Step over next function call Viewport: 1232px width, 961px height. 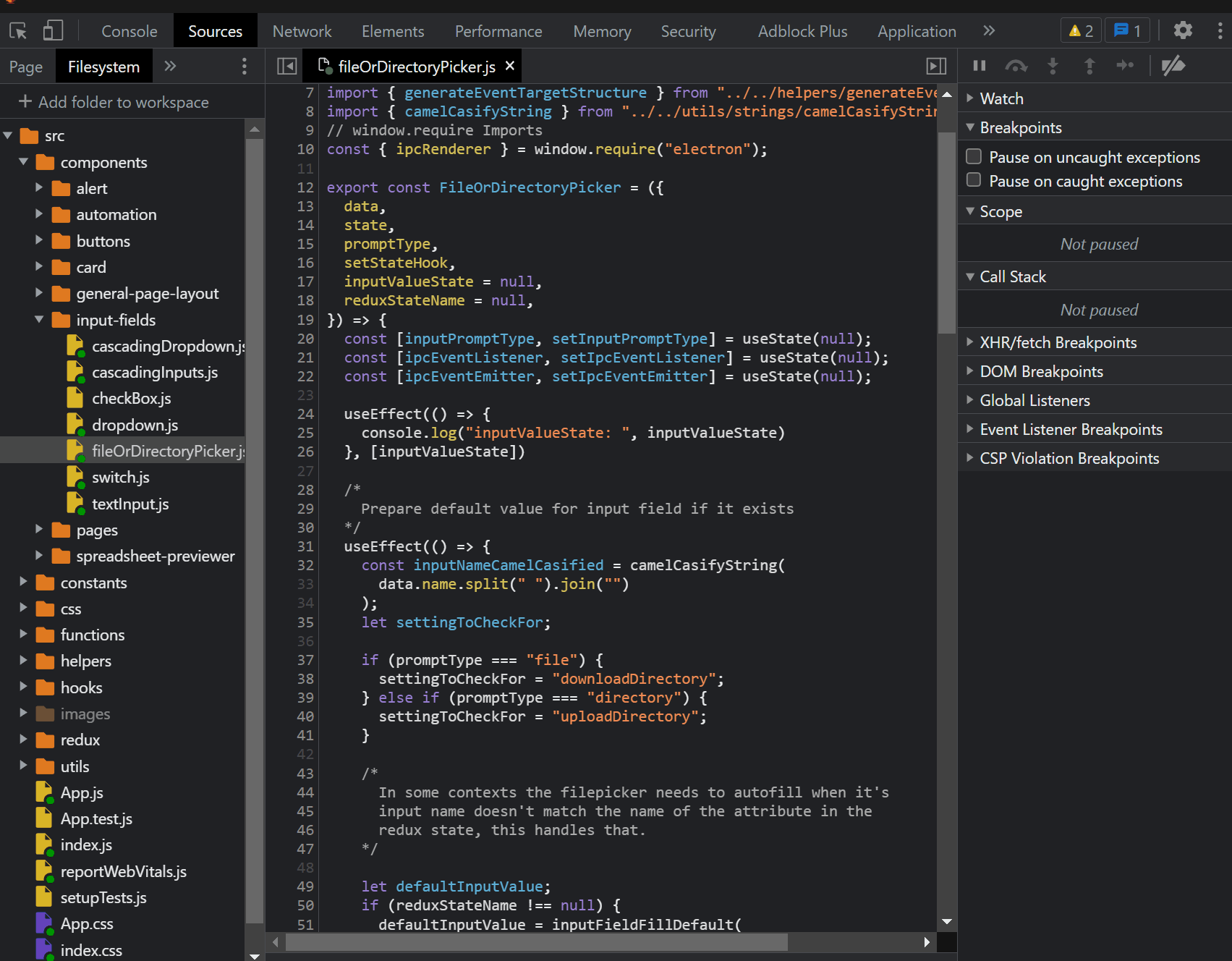tap(1016, 66)
